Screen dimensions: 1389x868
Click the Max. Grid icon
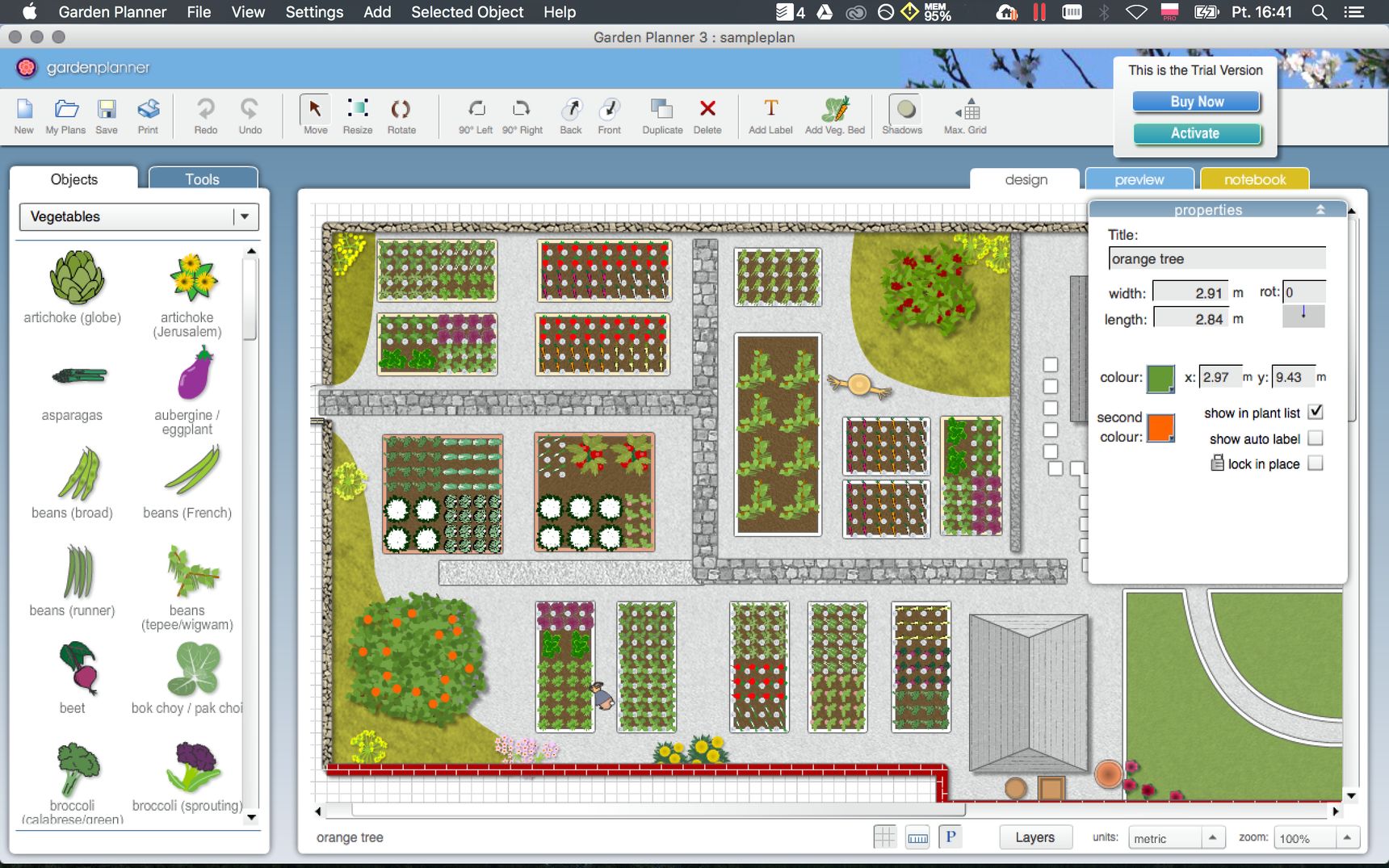(966, 115)
